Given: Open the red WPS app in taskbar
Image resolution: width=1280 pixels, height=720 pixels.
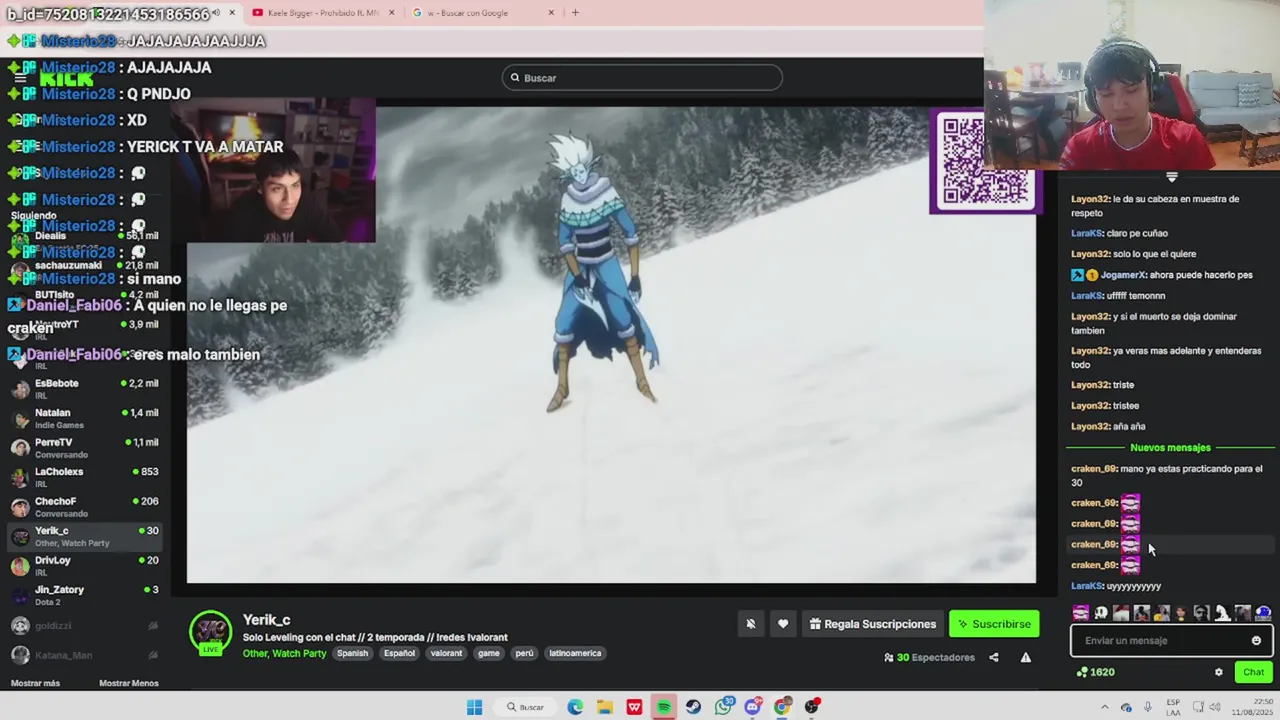Looking at the screenshot, I should click(x=634, y=707).
